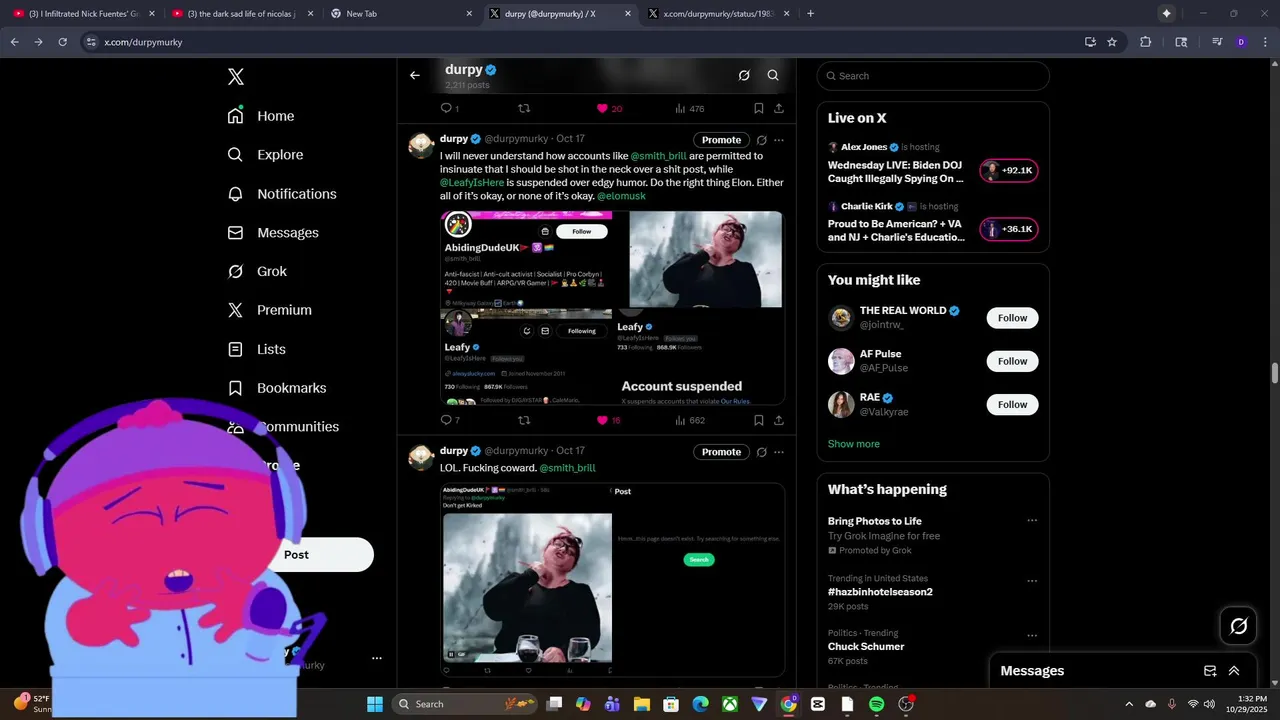This screenshot has height=720, width=1280.
Task: Open Spotify from the taskbar
Action: [877, 704]
